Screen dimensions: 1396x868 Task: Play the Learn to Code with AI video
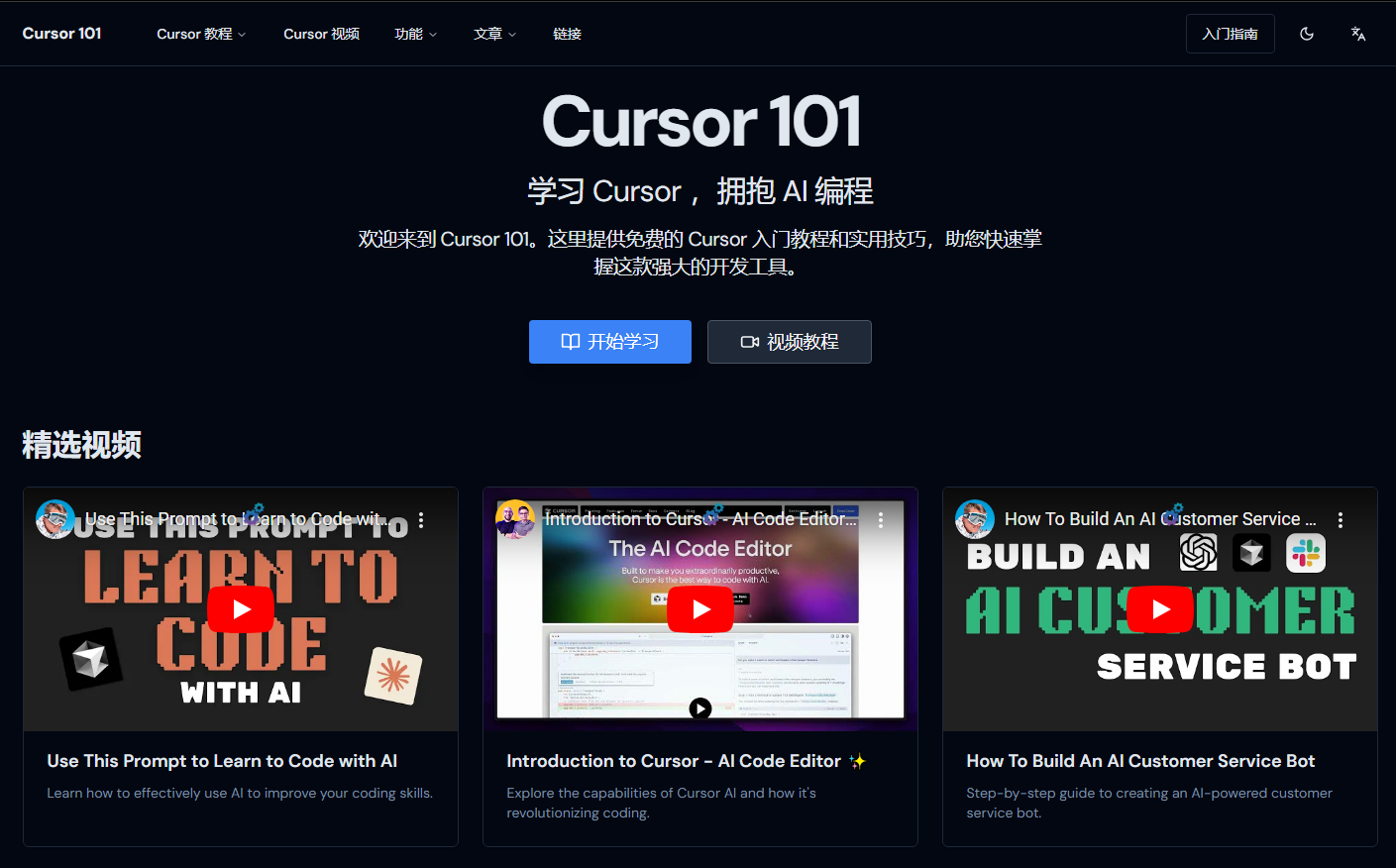(241, 609)
